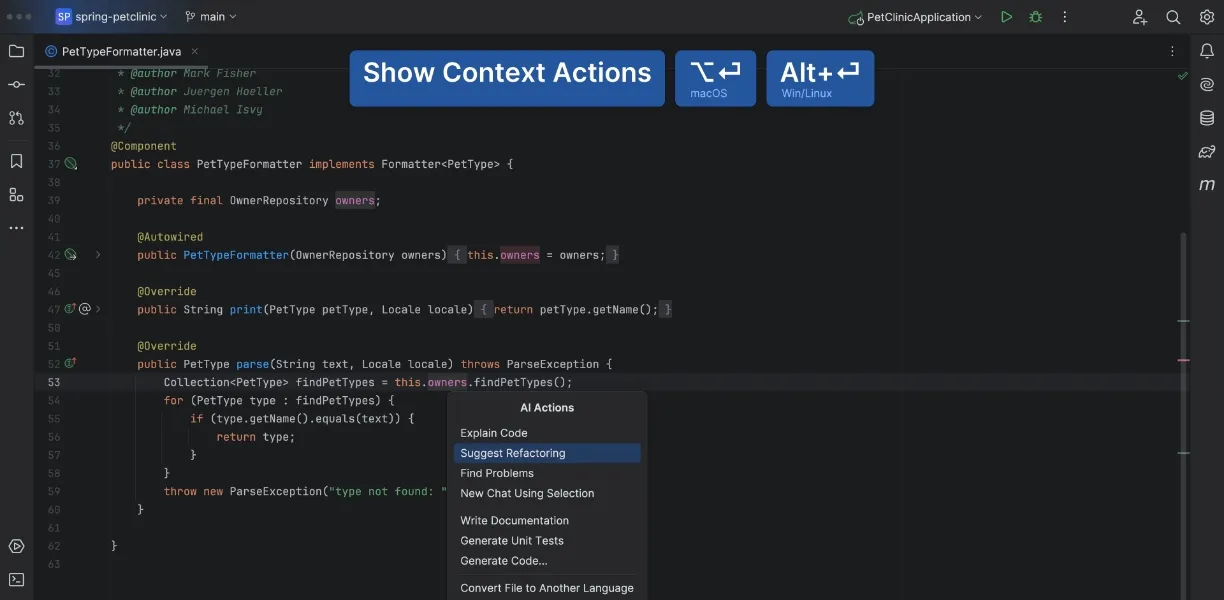Show more tool windows ellipsis icon

click(x=16, y=228)
